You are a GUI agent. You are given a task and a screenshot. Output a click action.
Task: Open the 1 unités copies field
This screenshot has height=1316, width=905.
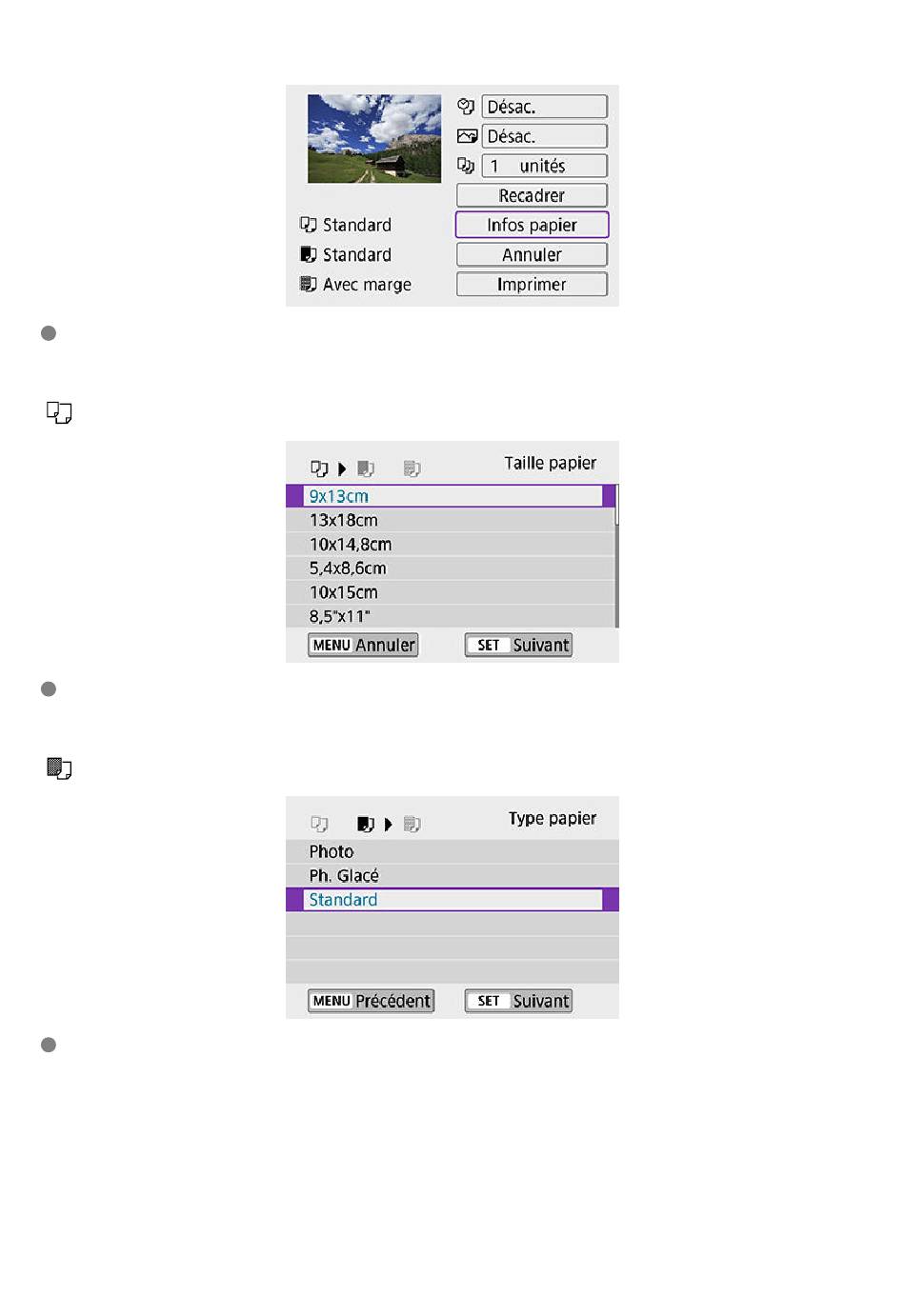tap(544, 166)
